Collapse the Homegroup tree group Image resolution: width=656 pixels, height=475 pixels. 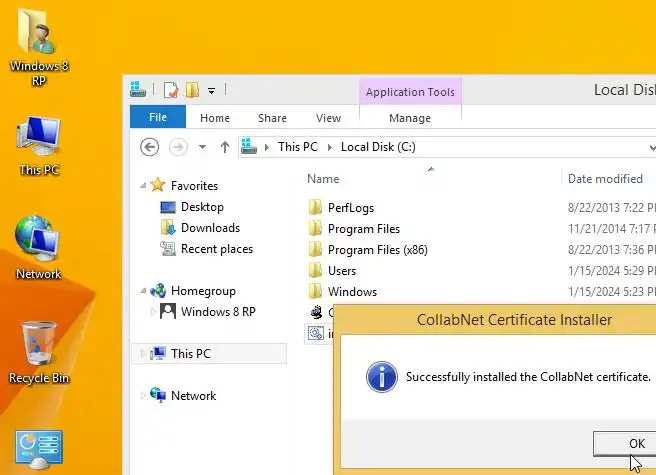tap(143, 290)
